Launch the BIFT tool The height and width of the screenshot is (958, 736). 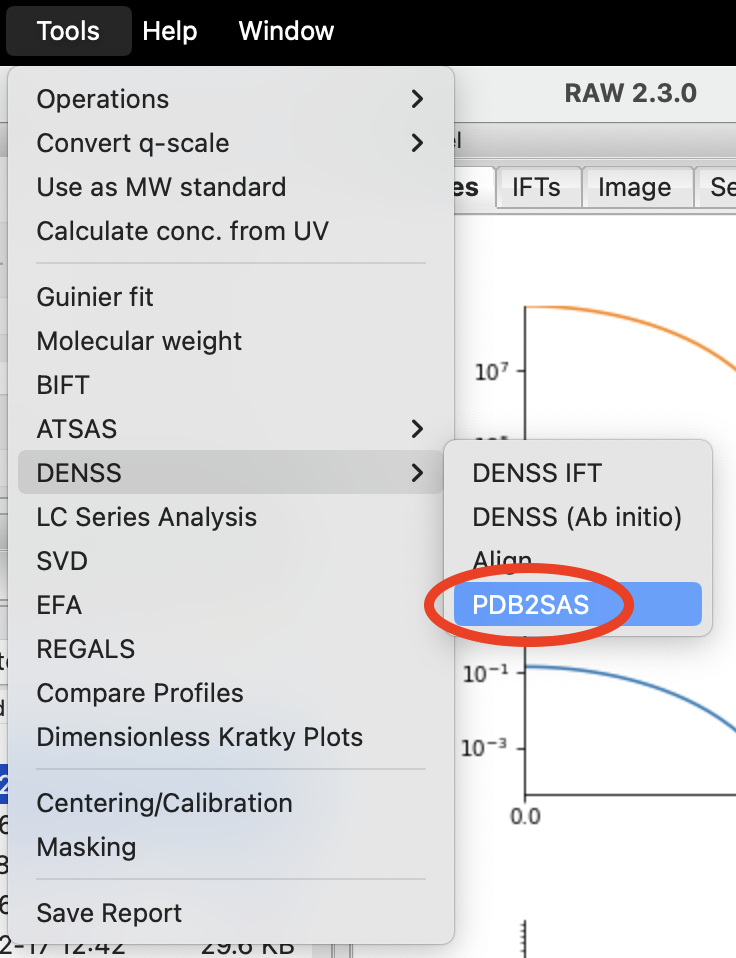tap(230, 385)
